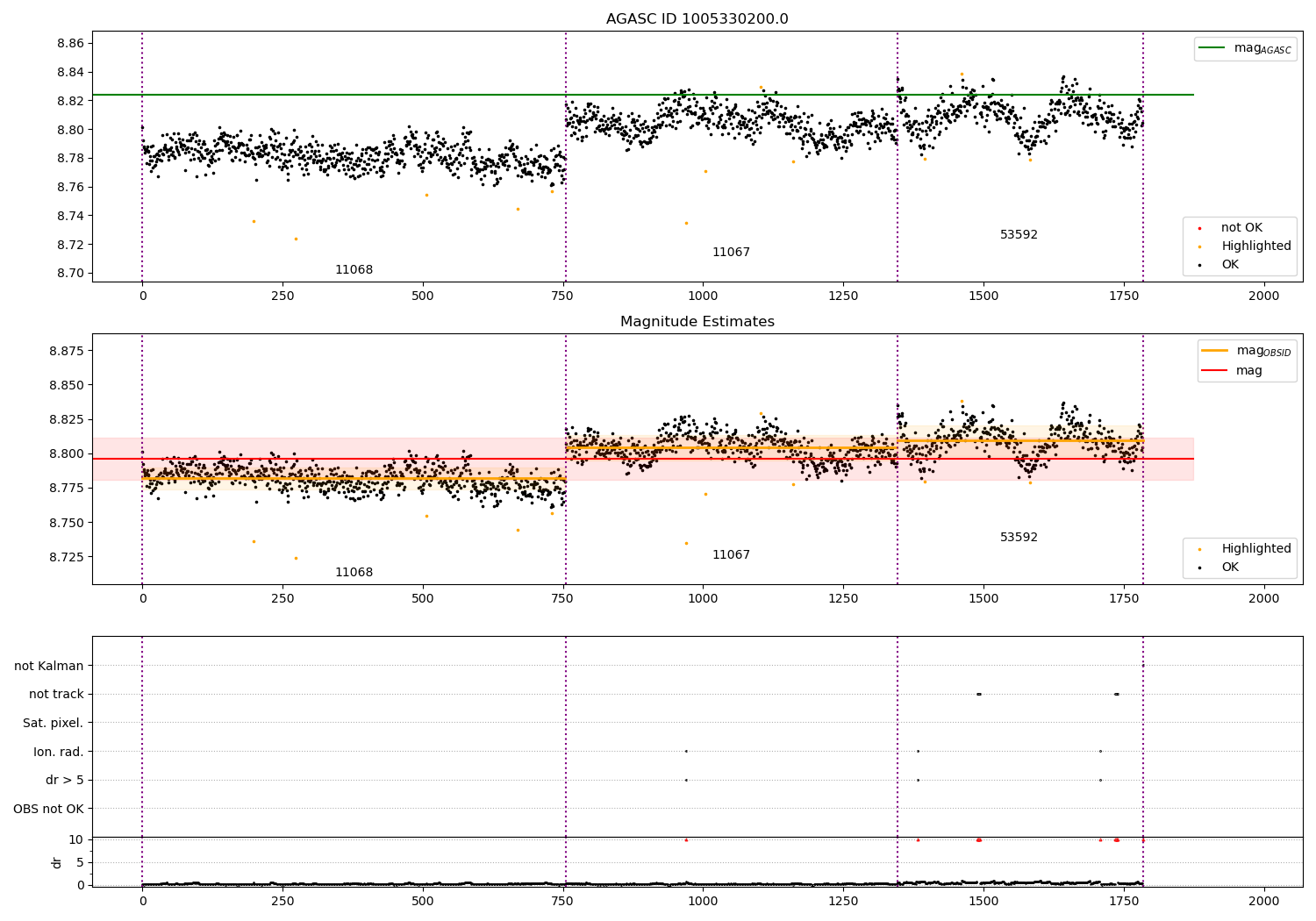Click the 8.850 y-axis tick label
Screen dimensions: 1316x921
point(67,385)
